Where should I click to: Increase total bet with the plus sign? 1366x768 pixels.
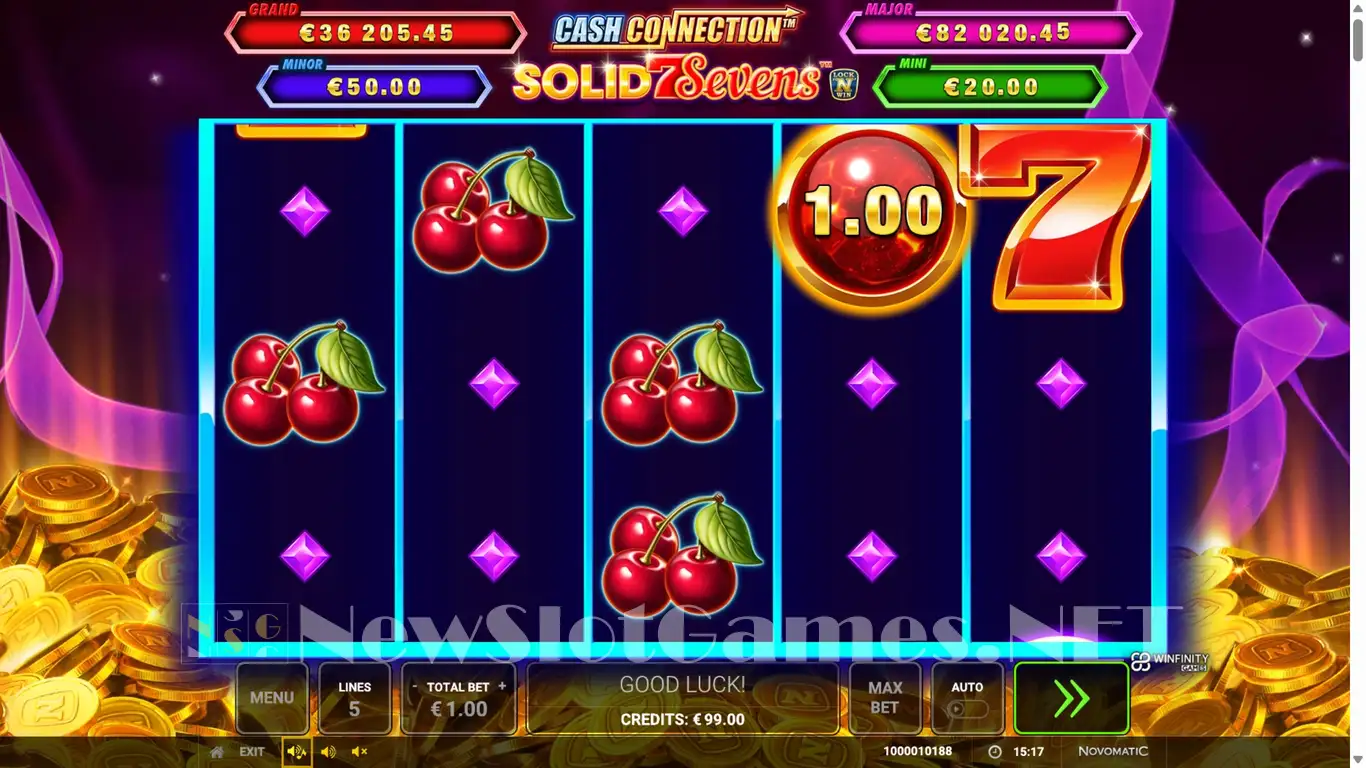click(502, 687)
